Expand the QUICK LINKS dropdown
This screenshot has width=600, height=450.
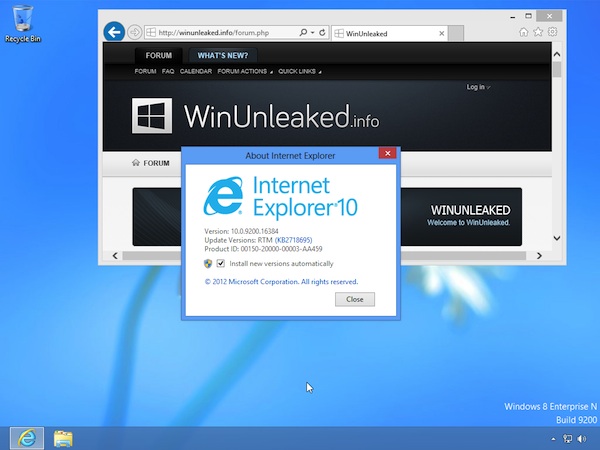click(x=300, y=71)
